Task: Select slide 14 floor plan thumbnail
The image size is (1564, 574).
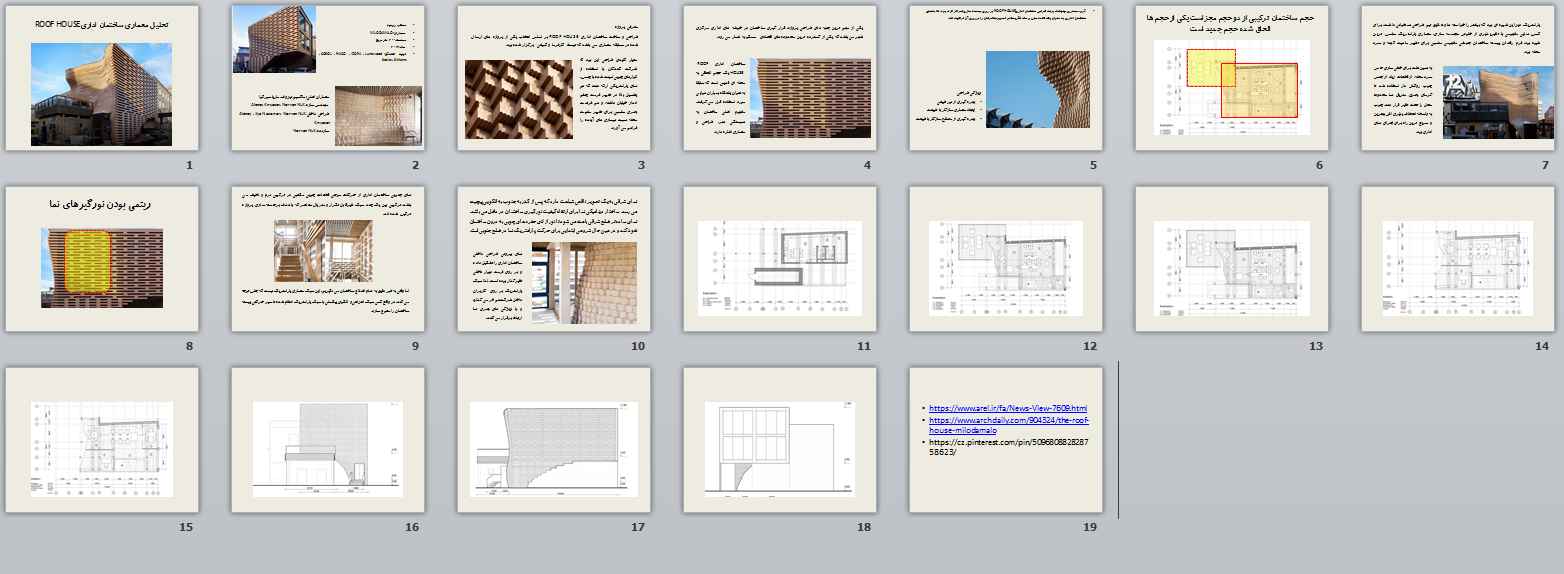Action: (1458, 259)
